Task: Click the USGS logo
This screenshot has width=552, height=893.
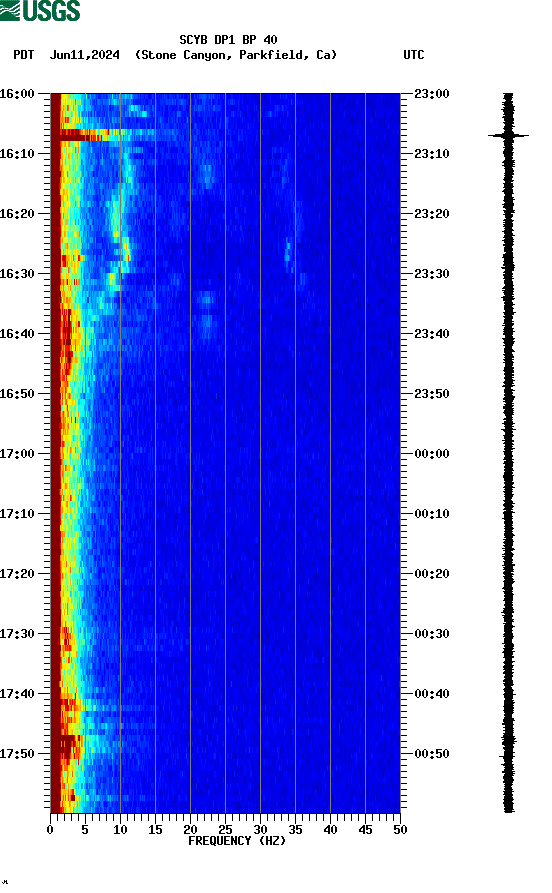Action: click(40, 10)
